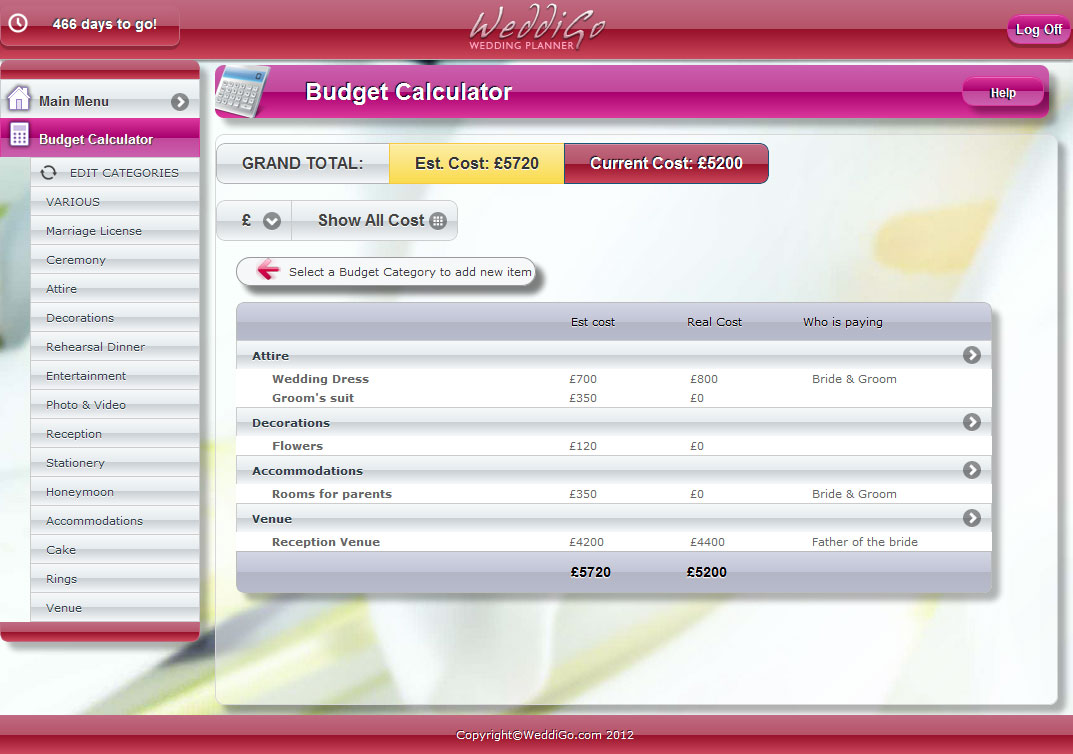This screenshot has height=754, width=1073.
Task: Choose Attire in the sidebar list
Action: click(115, 289)
